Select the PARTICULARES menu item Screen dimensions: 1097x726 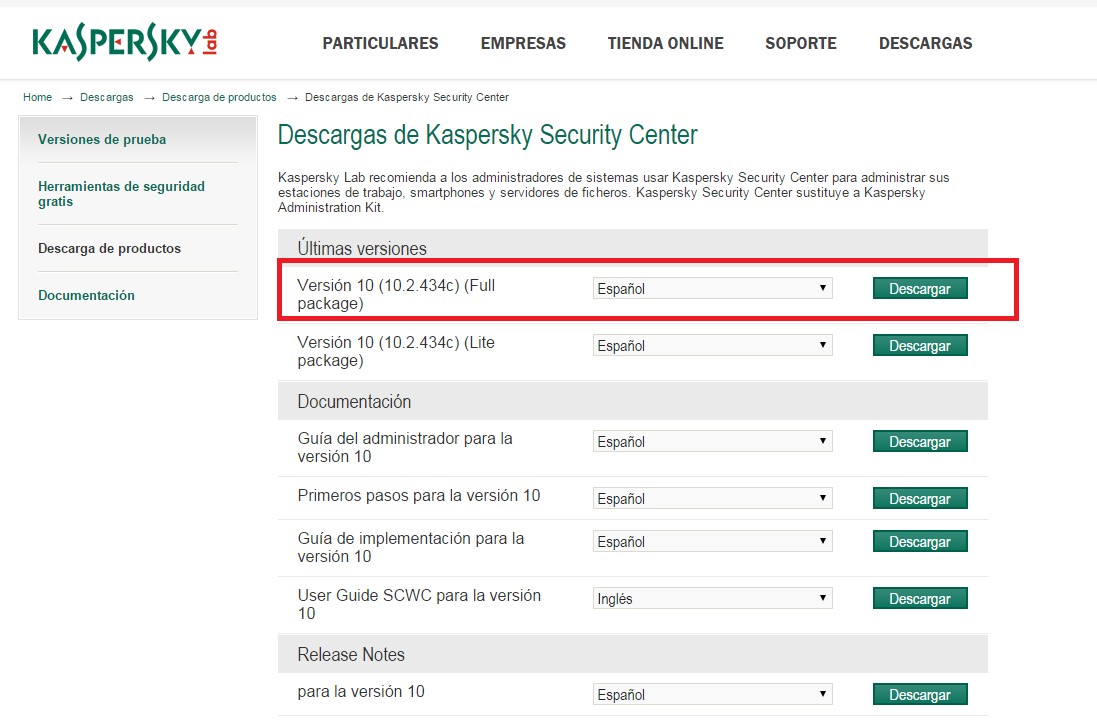[380, 43]
